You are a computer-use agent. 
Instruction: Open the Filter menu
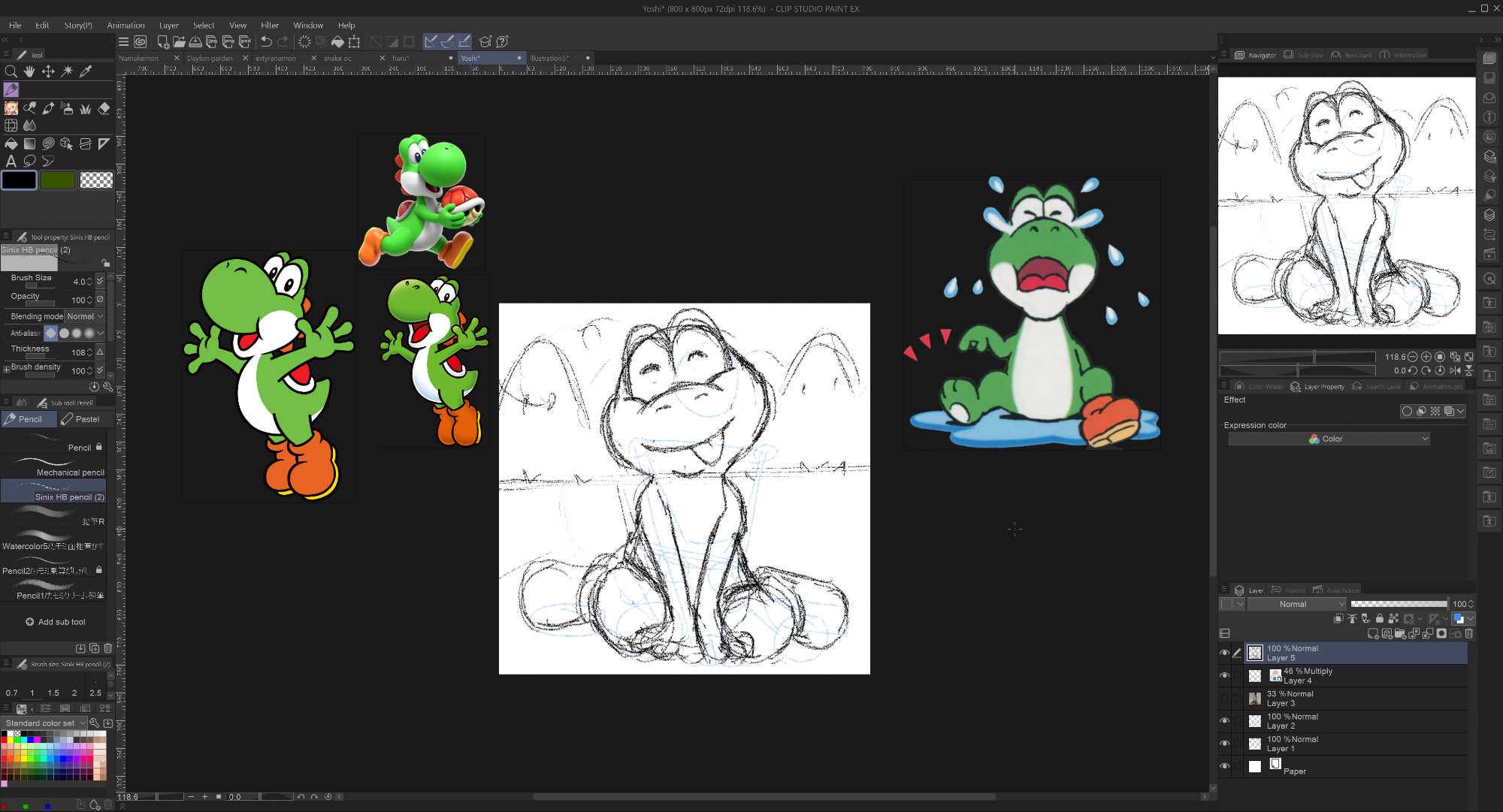[269, 25]
